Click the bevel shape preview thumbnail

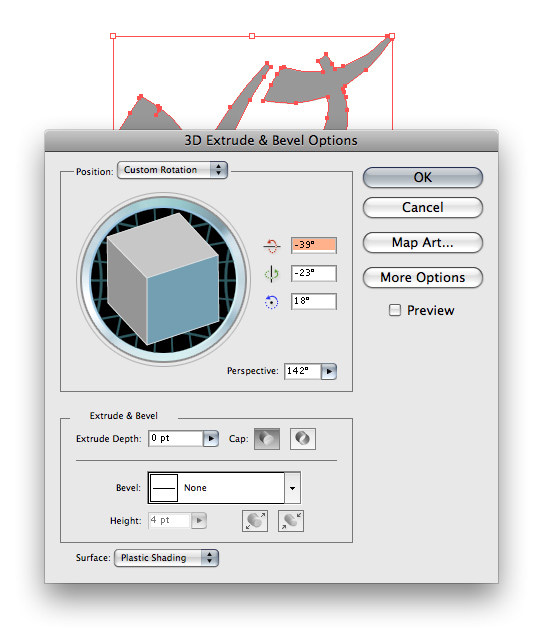pos(164,487)
